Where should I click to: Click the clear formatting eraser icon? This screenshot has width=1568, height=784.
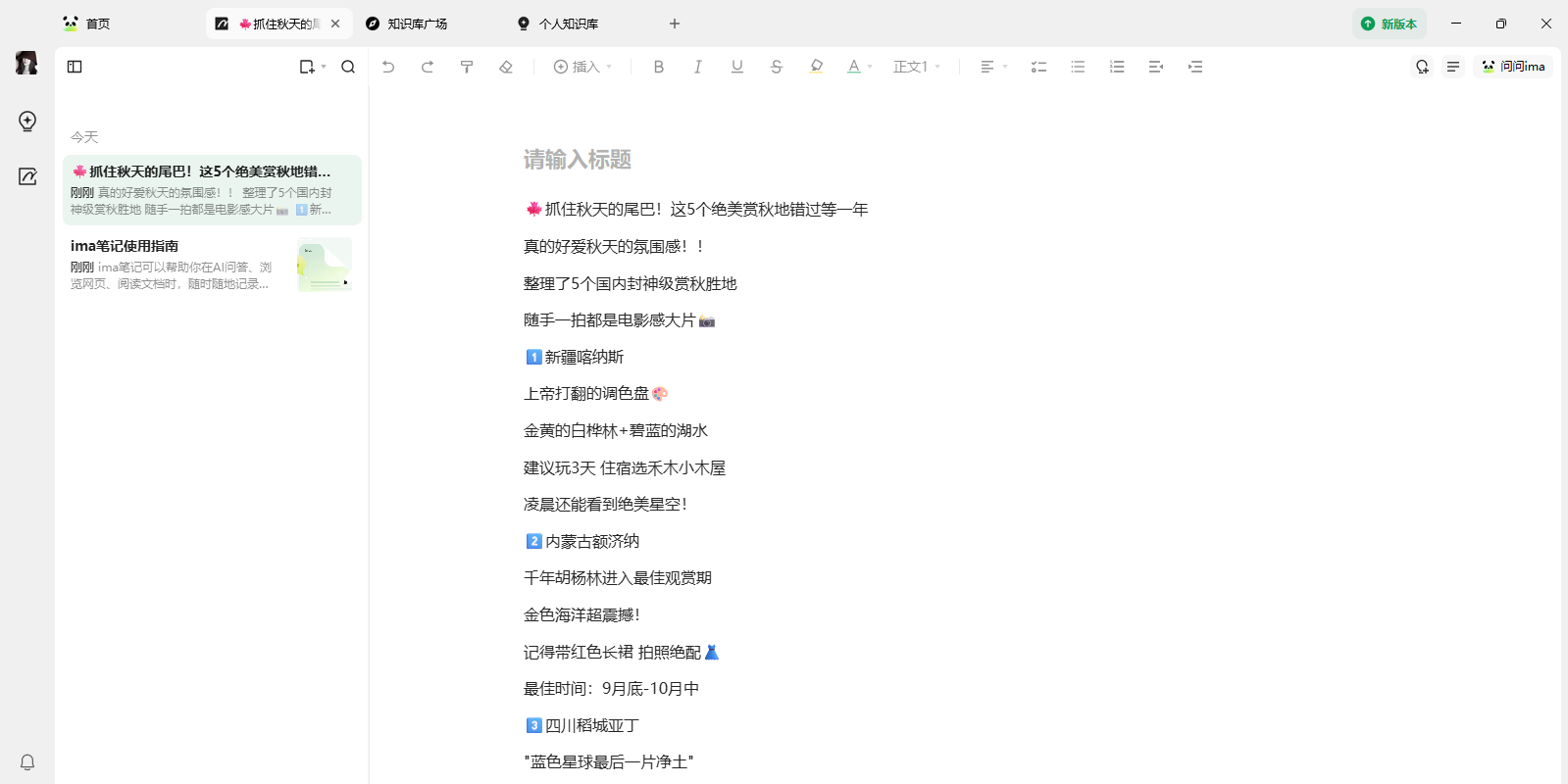coord(506,67)
